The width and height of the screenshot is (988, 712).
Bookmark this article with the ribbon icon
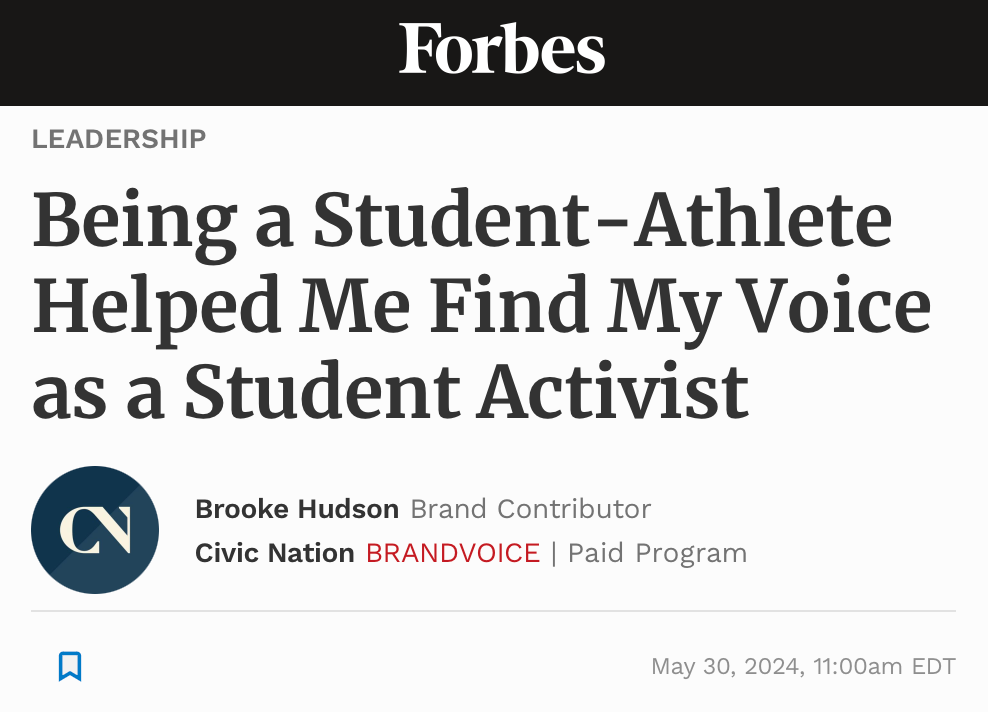click(x=70, y=666)
